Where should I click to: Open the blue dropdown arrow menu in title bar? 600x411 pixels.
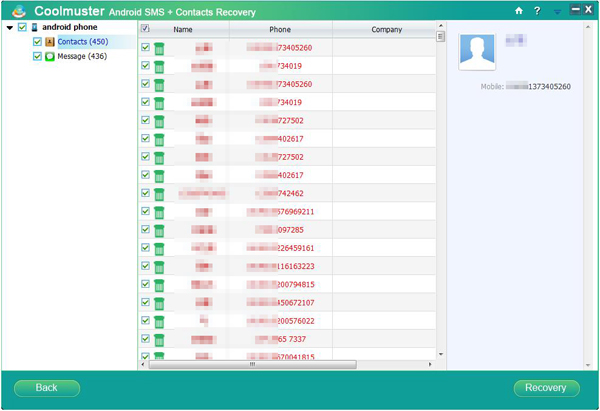tap(556, 11)
